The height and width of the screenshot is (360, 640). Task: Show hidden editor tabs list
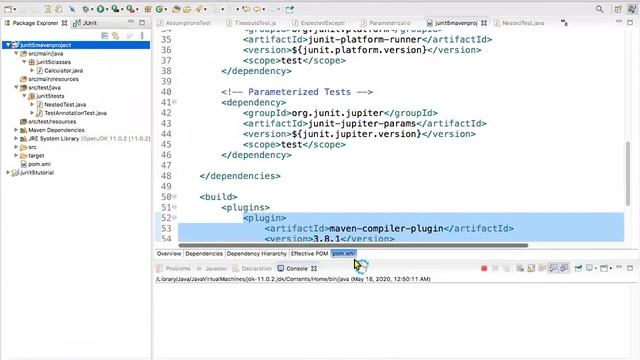(x=564, y=23)
